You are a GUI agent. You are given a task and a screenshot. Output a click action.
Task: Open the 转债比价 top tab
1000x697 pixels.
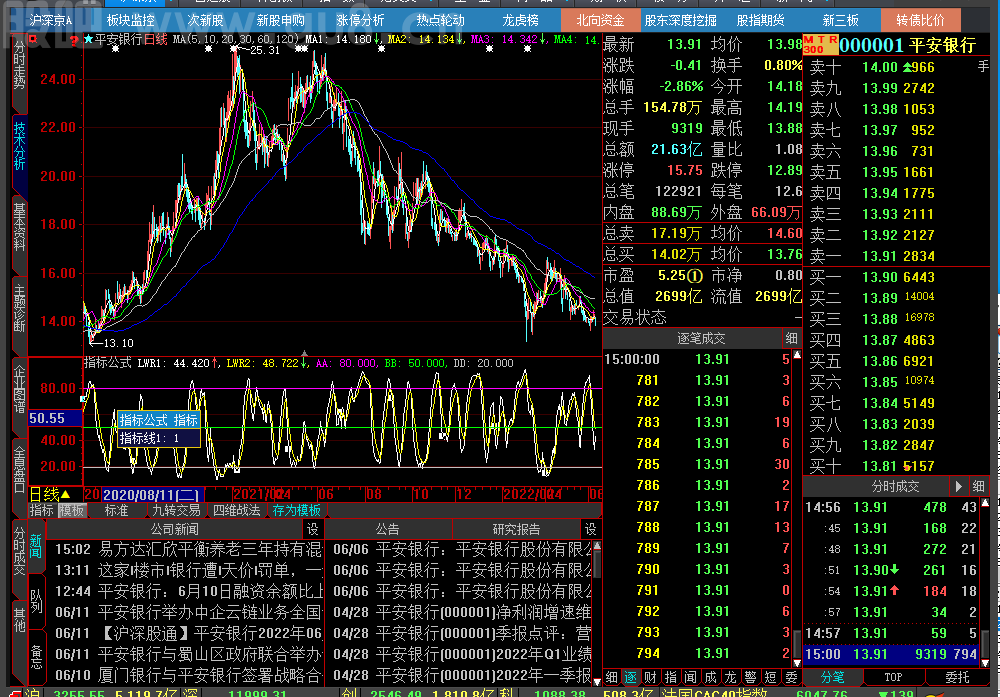click(920, 20)
